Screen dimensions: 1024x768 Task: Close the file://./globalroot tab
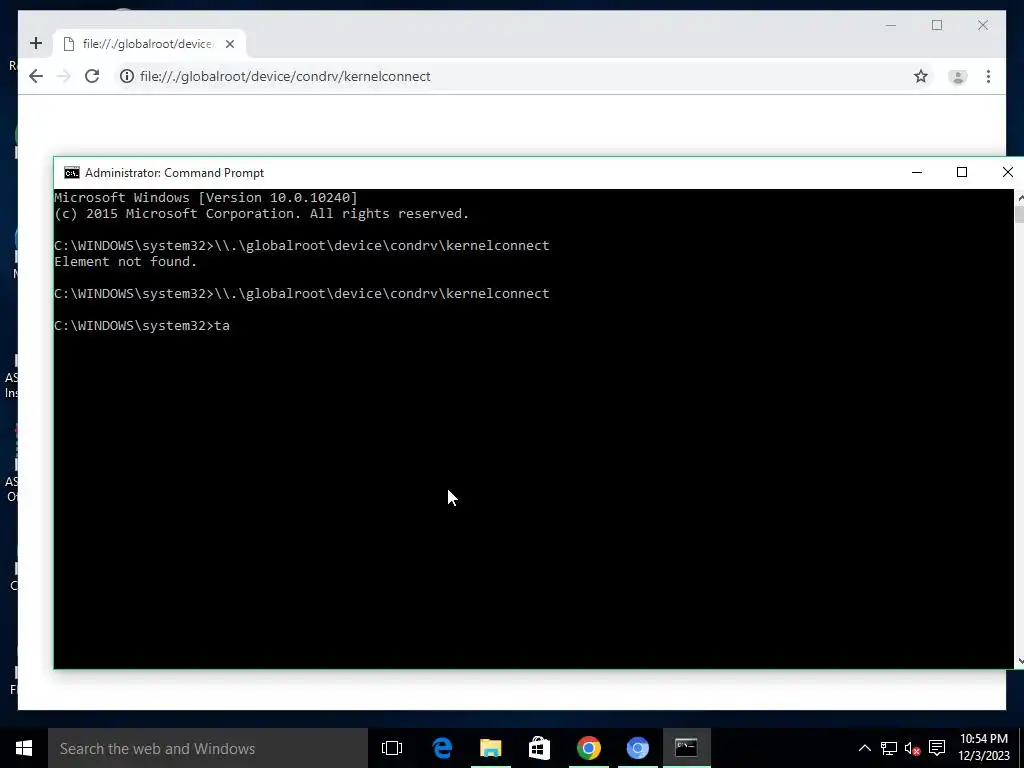[230, 44]
